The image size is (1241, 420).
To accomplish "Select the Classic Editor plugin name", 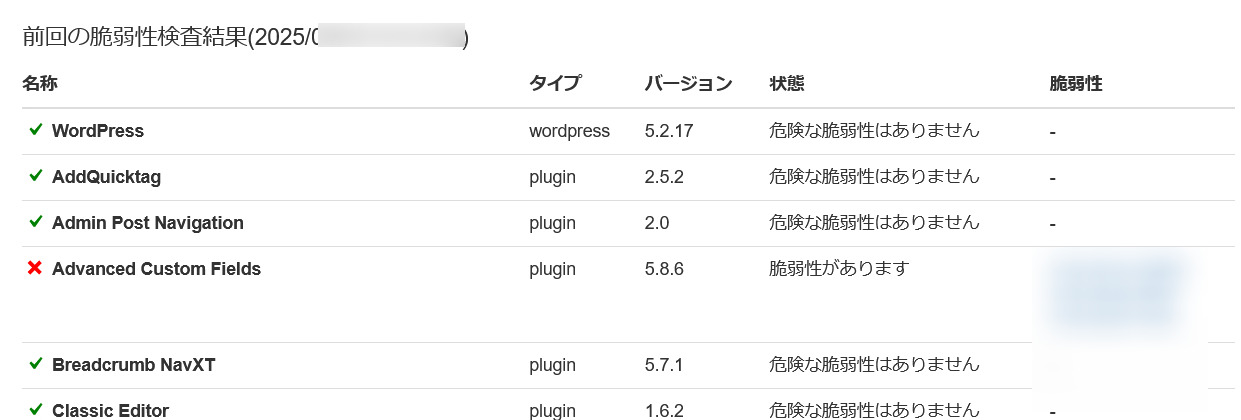I will 110,411.
